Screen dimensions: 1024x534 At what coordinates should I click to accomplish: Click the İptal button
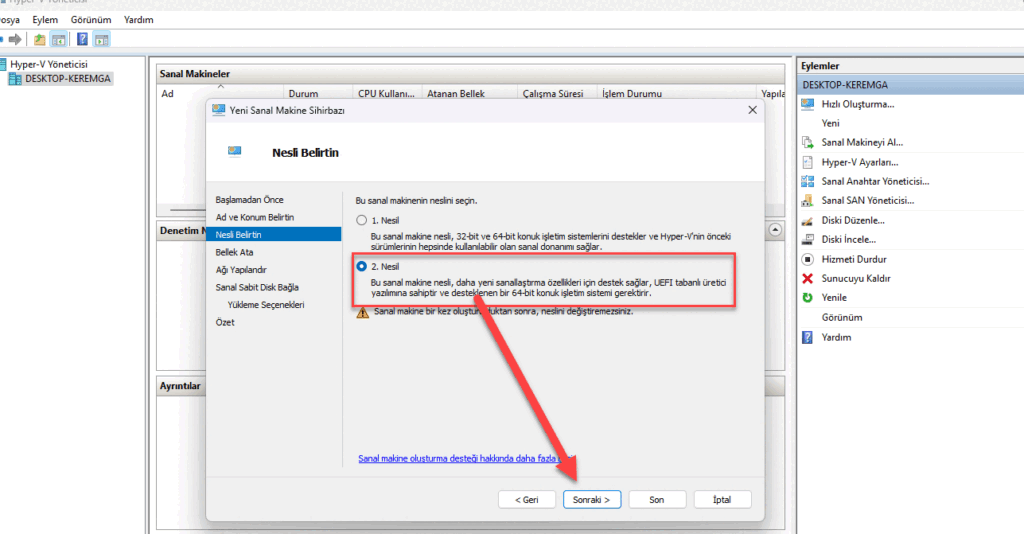tap(722, 499)
